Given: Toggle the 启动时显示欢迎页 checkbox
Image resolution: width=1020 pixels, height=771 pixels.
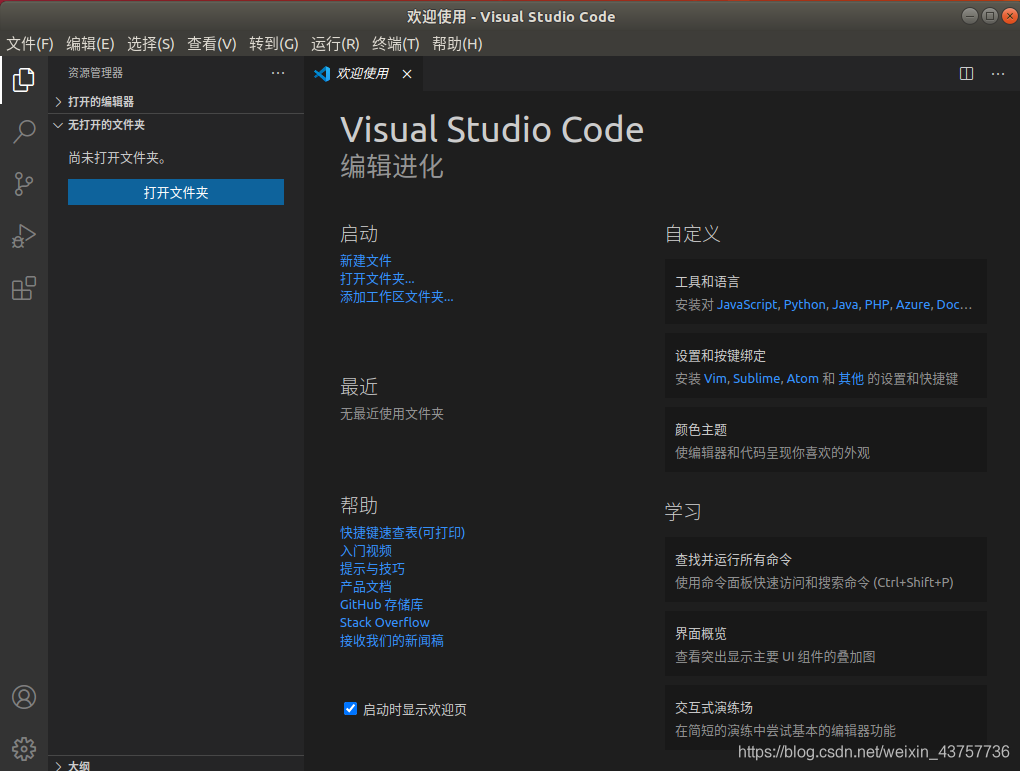Looking at the screenshot, I should 350,709.
